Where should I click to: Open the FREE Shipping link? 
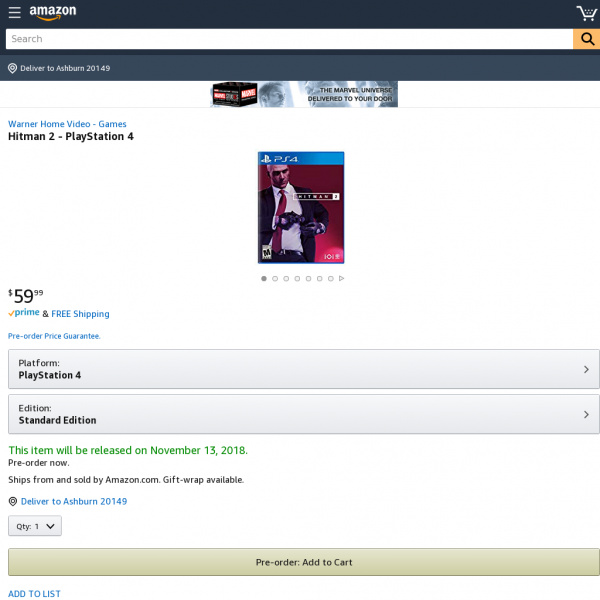pyautogui.click(x=80, y=314)
